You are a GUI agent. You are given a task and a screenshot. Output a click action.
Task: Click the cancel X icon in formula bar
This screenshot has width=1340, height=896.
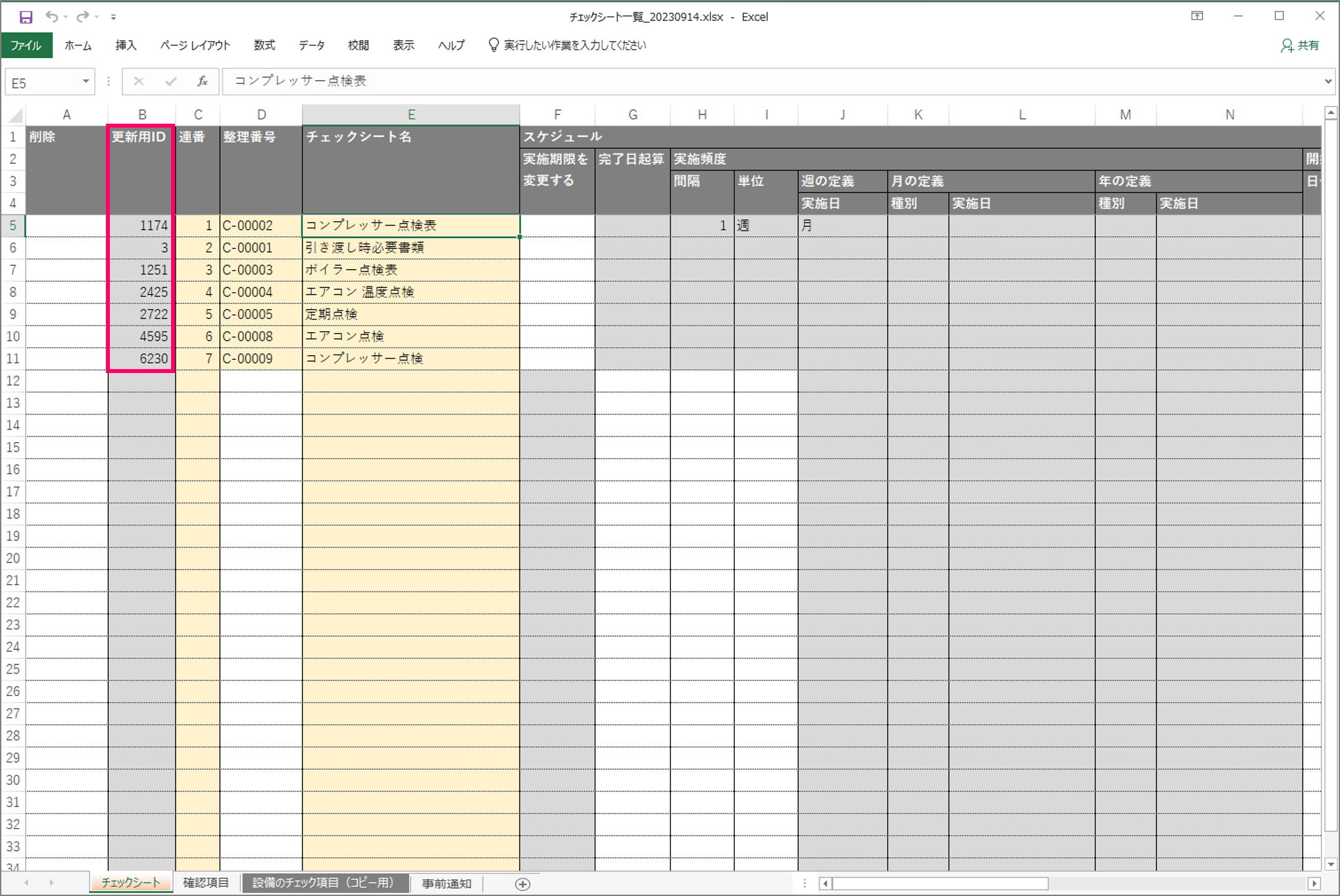pos(139,82)
